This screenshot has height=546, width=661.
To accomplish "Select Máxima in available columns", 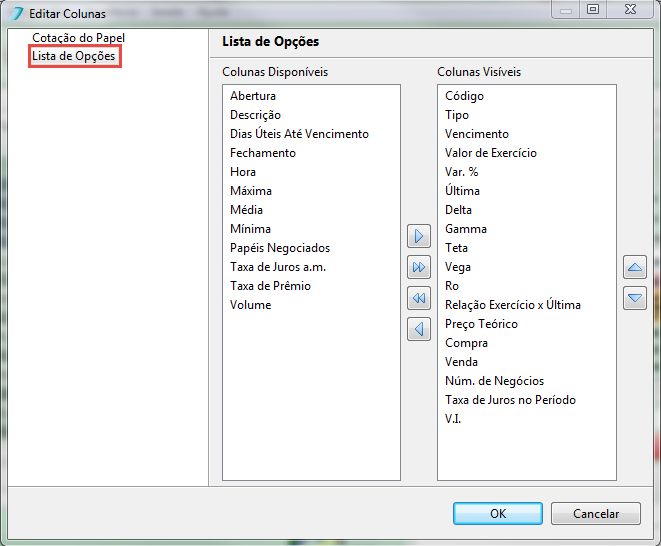I will point(251,191).
